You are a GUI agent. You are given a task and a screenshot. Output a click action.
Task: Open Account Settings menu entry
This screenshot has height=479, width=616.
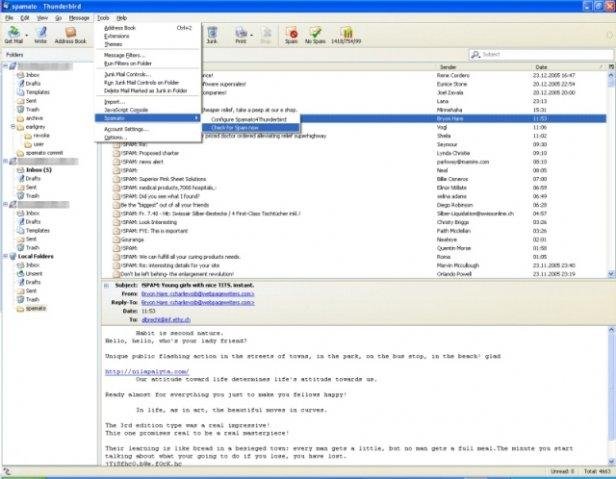(148, 129)
